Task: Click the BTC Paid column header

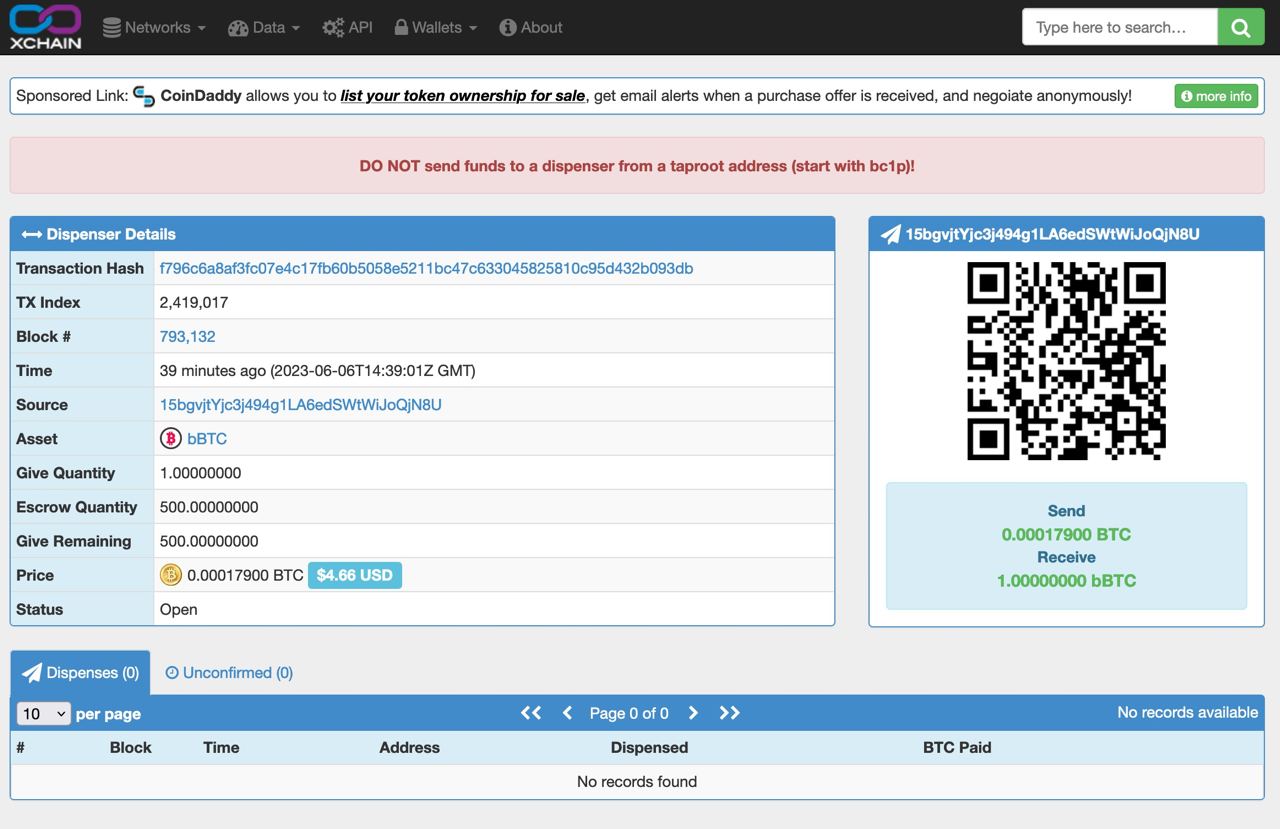Action: 957,747
